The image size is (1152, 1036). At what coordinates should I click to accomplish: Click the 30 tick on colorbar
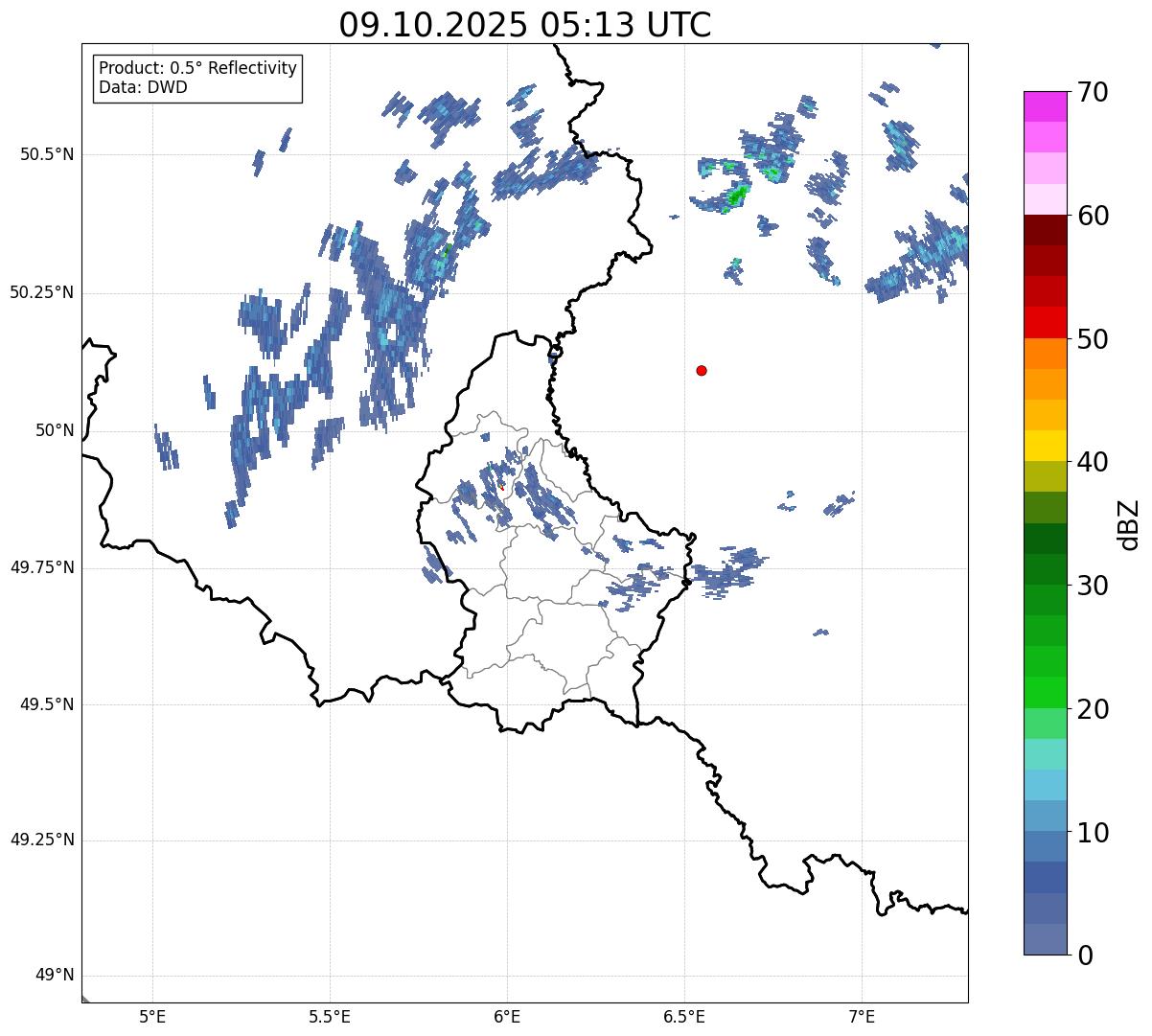tap(1093, 586)
